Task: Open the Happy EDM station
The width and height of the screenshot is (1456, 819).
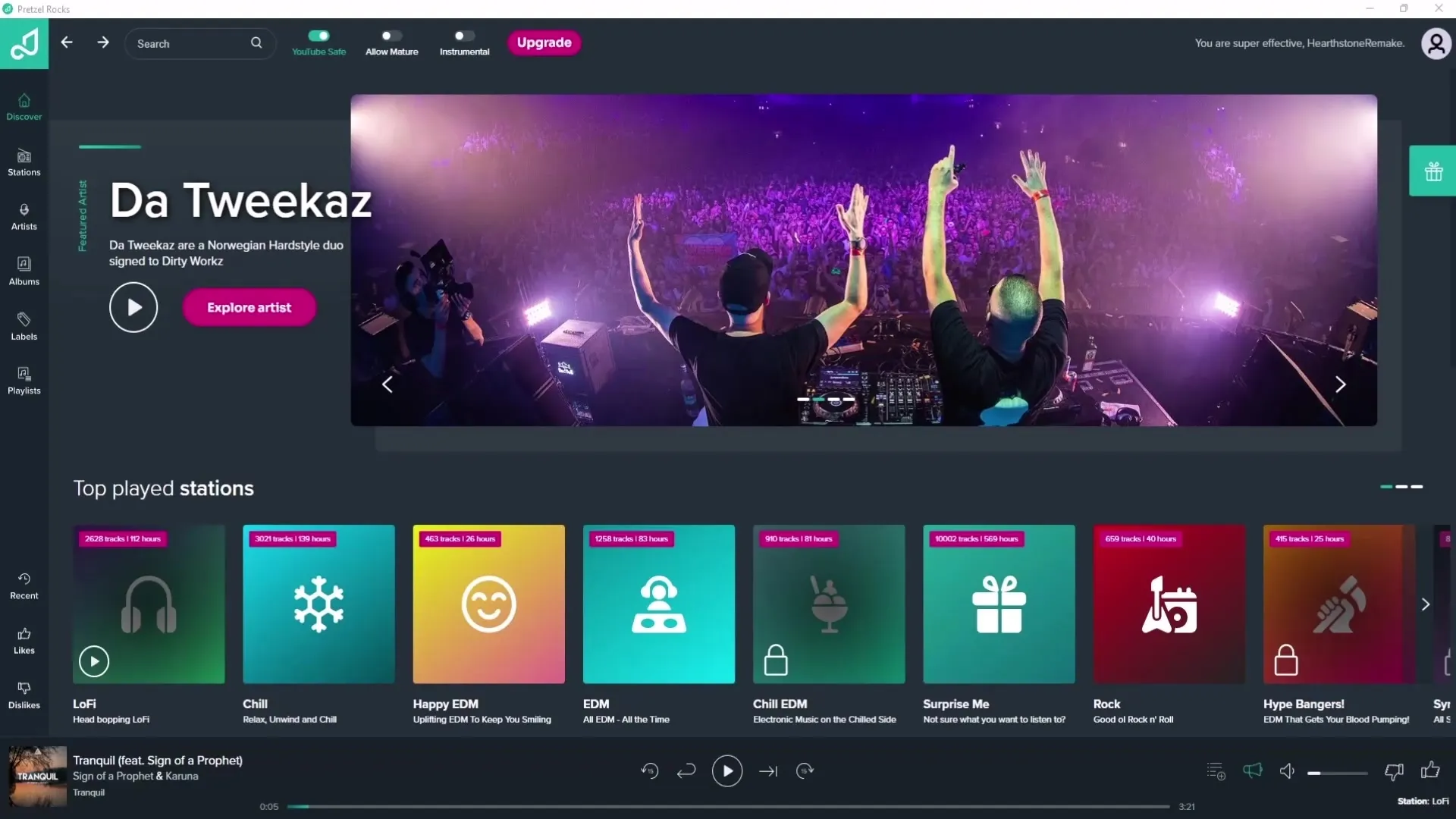Action: click(489, 604)
